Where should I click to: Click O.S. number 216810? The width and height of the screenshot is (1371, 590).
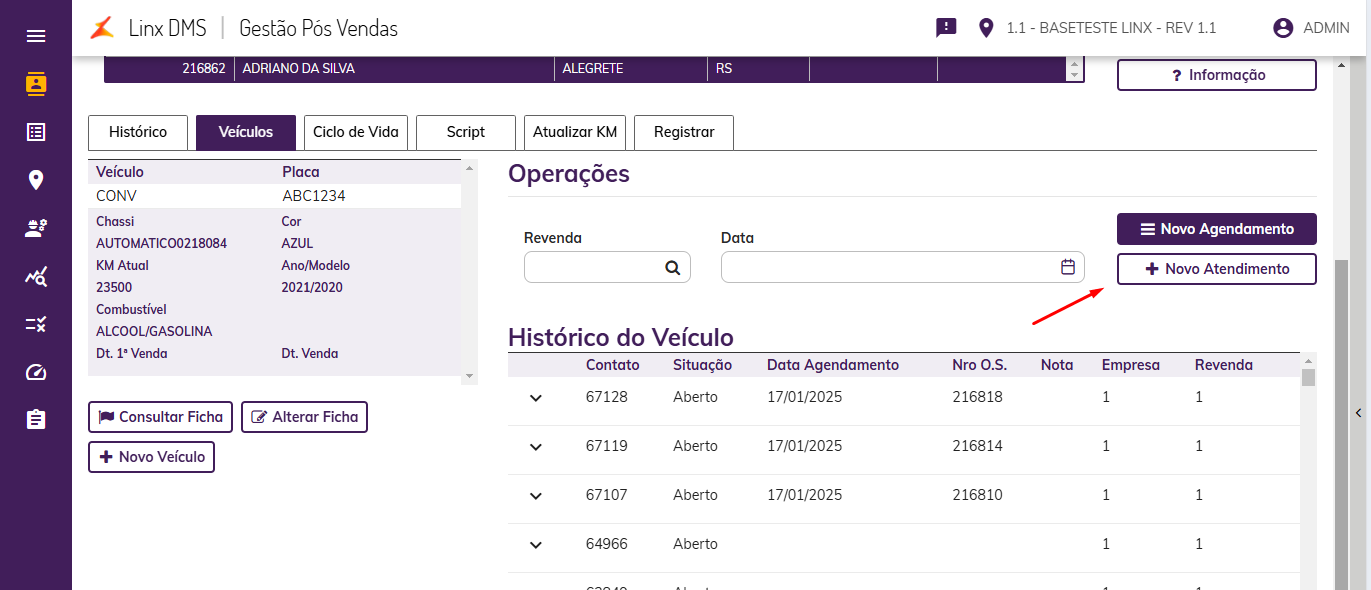(978, 495)
